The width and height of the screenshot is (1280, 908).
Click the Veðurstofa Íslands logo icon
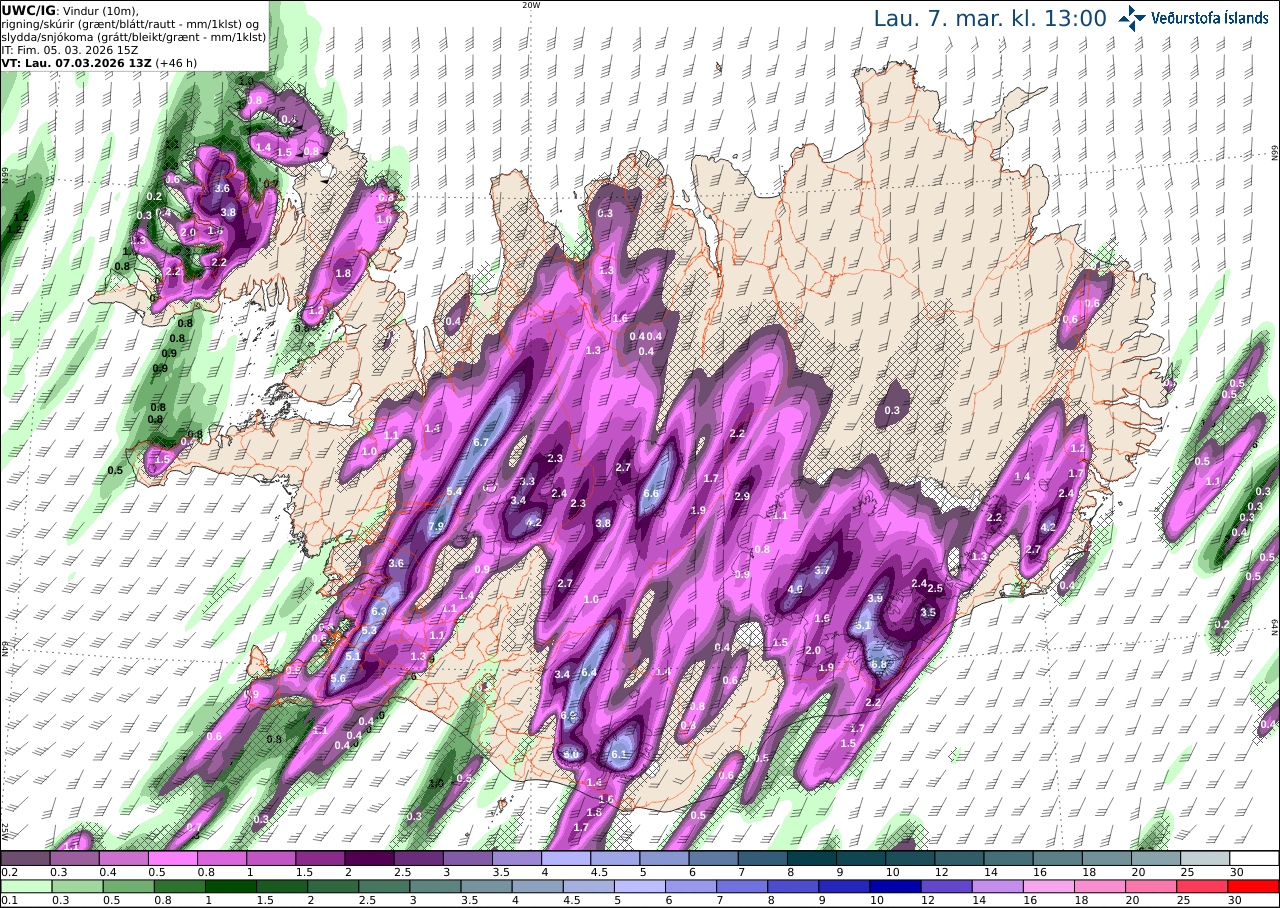point(1133,18)
